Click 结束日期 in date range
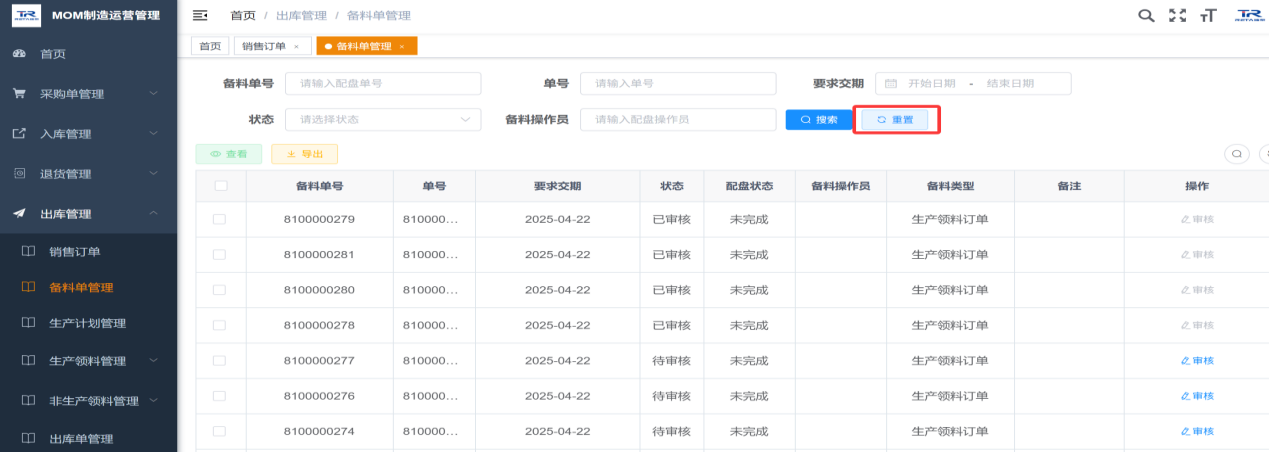Image resolution: width=1269 pixels, height=452 pixels. (x=1010, y=83)
